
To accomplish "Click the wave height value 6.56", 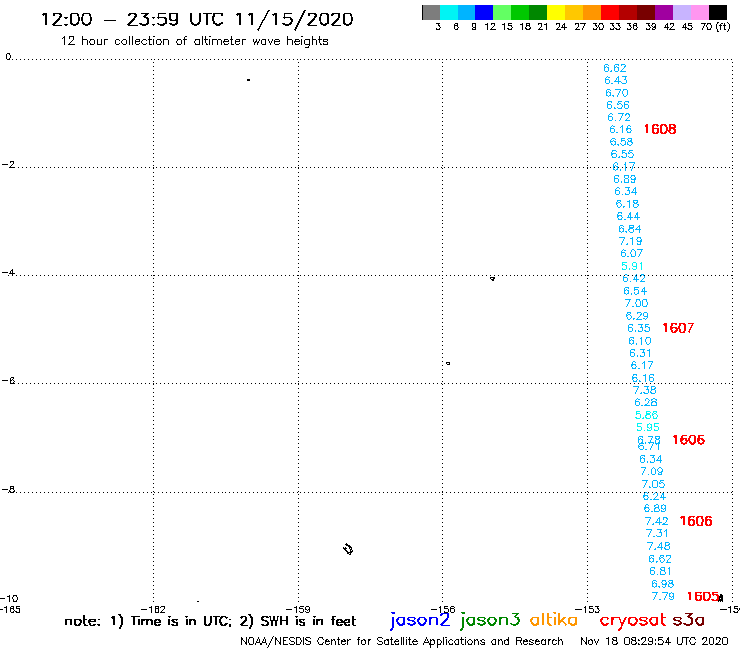I will (x=618, y=105).
